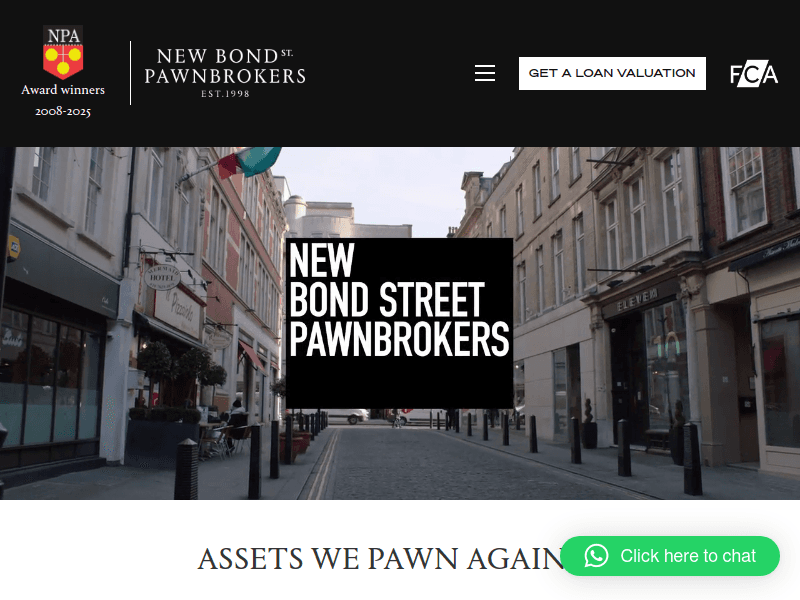
Task: Open the hamburger navigation menu
Action: pyautogui.click(x=485, y=73)
